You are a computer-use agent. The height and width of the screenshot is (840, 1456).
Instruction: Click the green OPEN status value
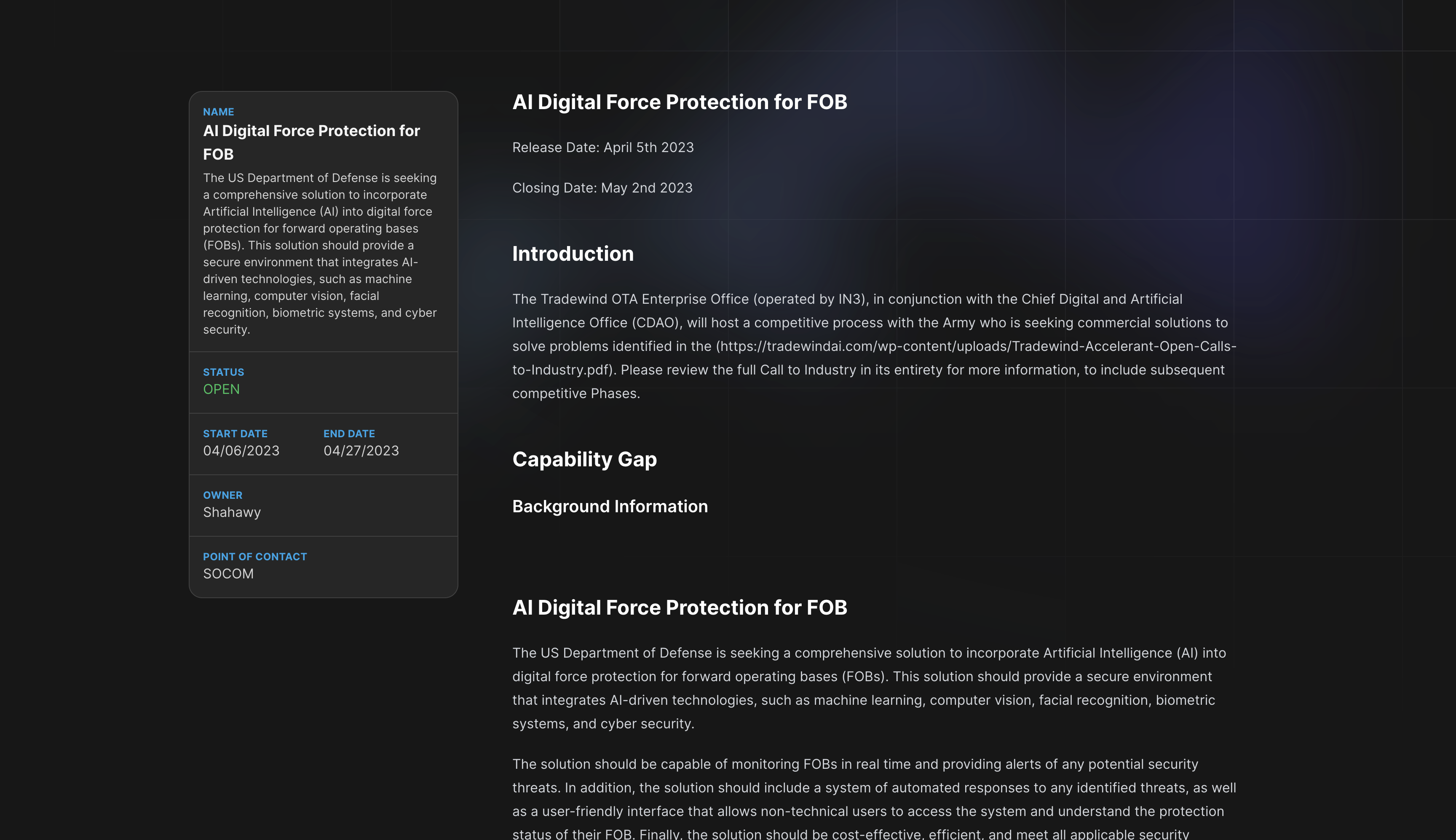[222, 389]
